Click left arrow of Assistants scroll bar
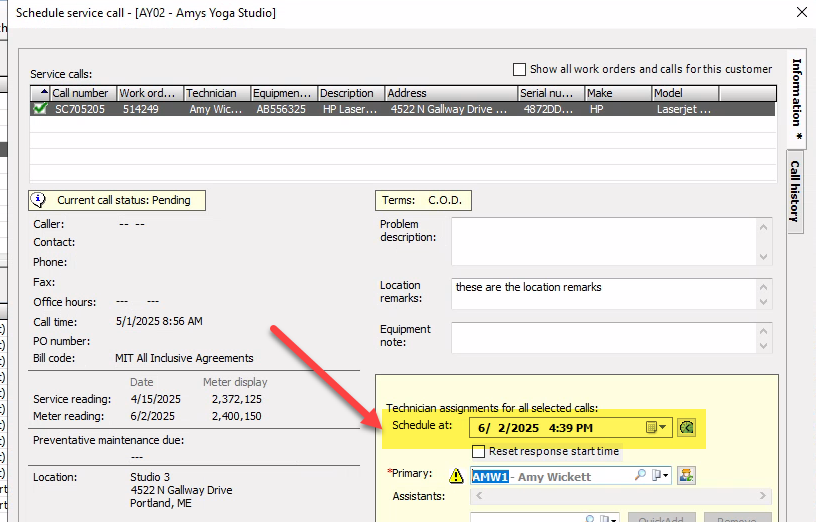The image size is (816, 522). click(479, 495)
